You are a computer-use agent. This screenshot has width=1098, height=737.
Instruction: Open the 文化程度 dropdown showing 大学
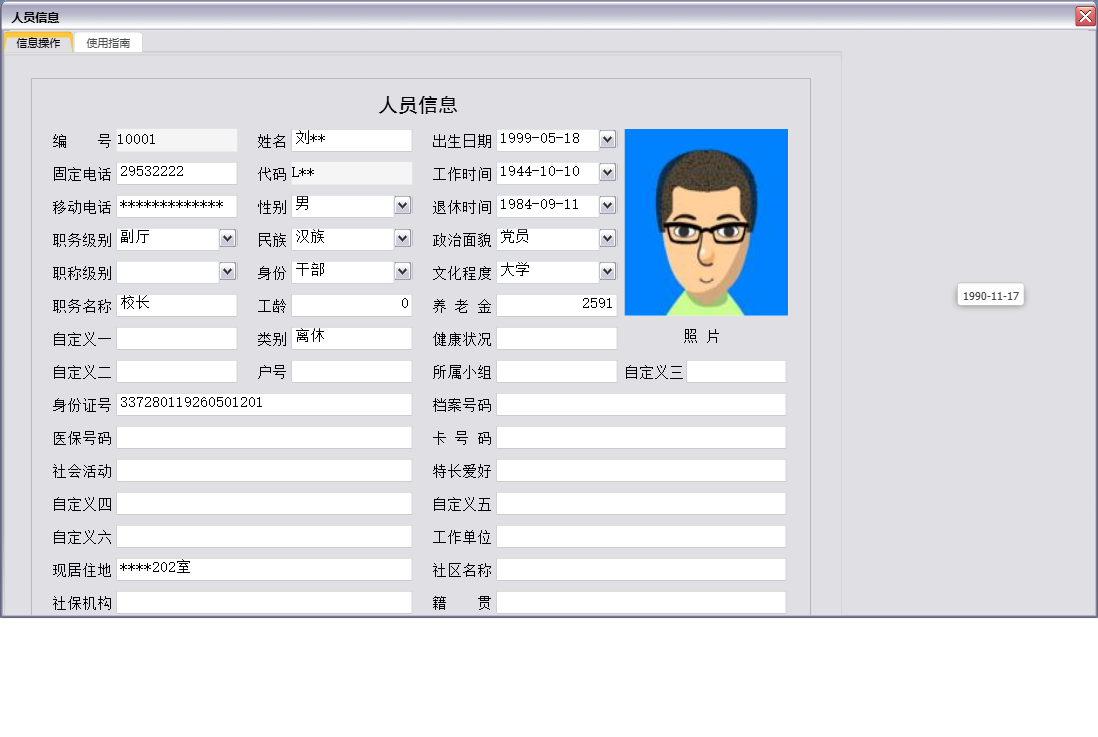(608, 271)
